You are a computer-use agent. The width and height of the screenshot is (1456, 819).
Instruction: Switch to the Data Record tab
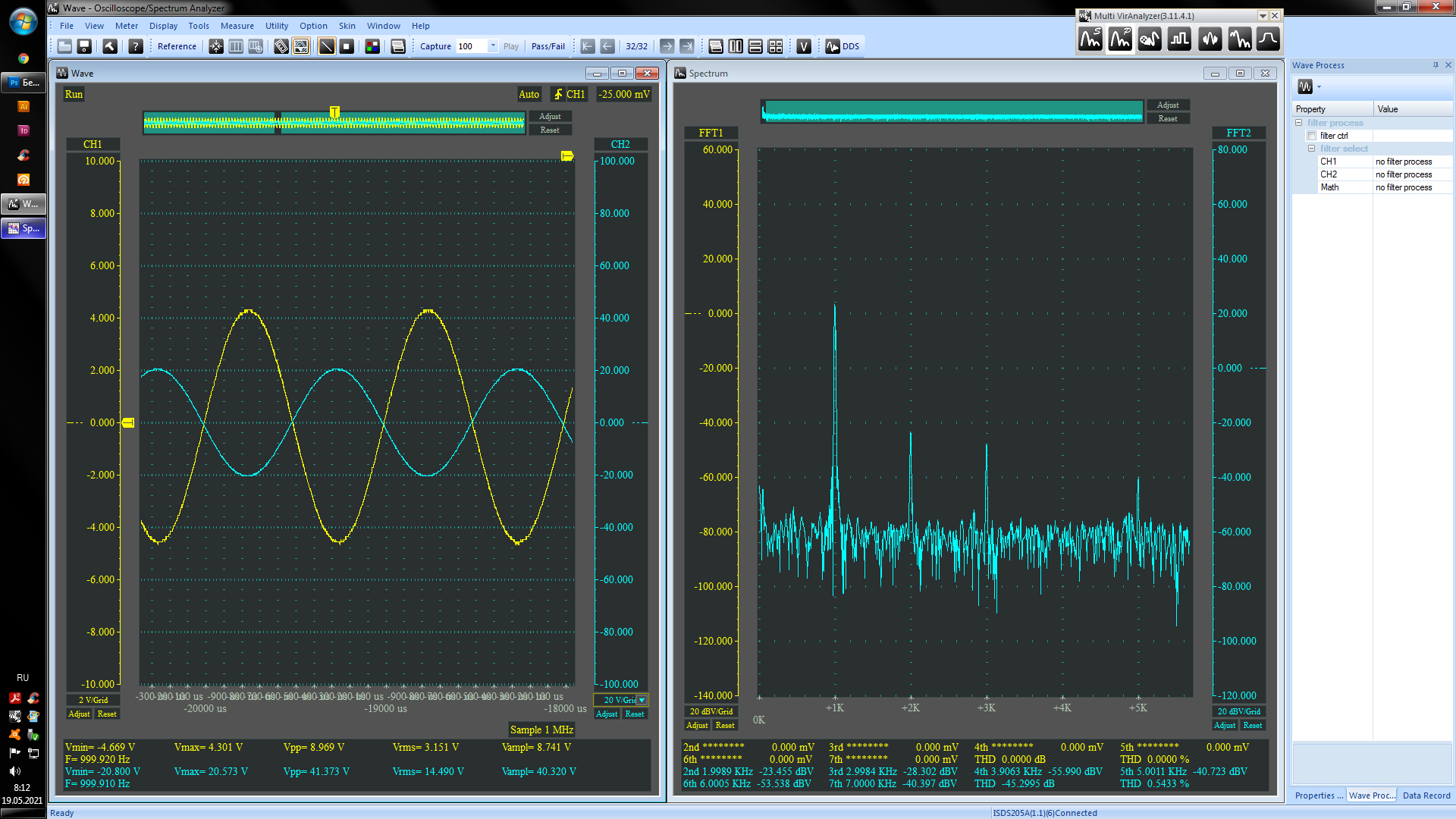1426,795
